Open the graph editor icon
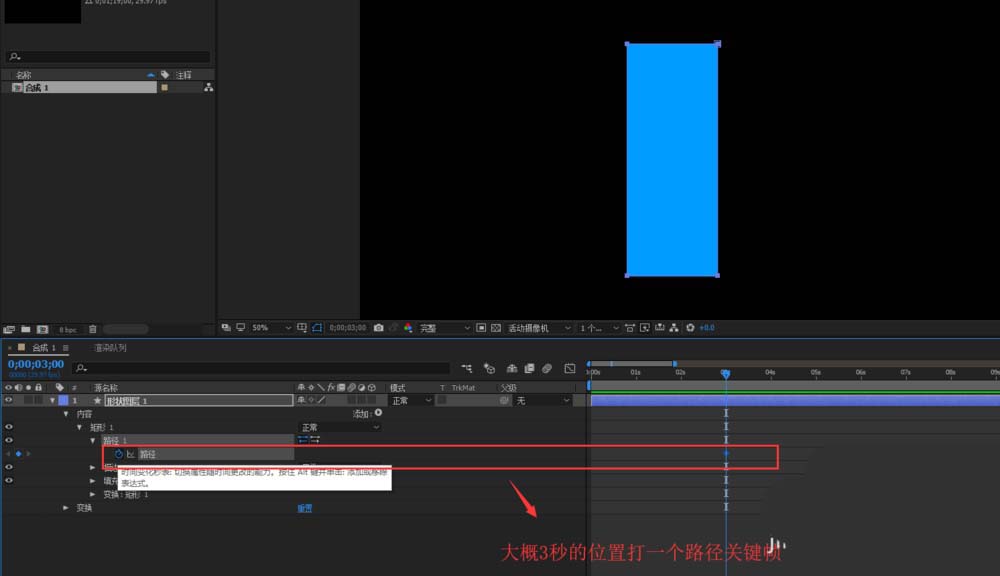This screenshot has height=576, width=1000. coord(570,368)
